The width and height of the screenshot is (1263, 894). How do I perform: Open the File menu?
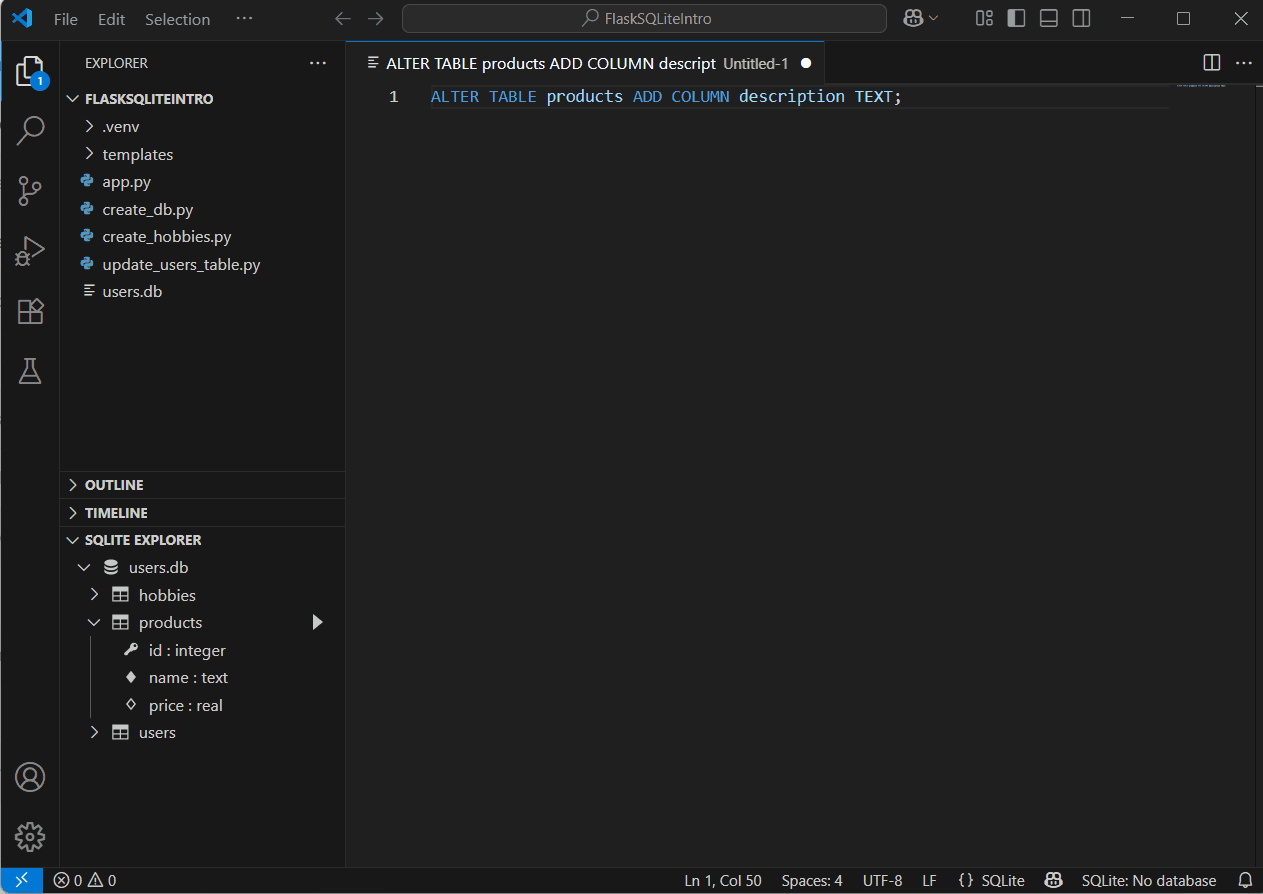tap(65, 19)
